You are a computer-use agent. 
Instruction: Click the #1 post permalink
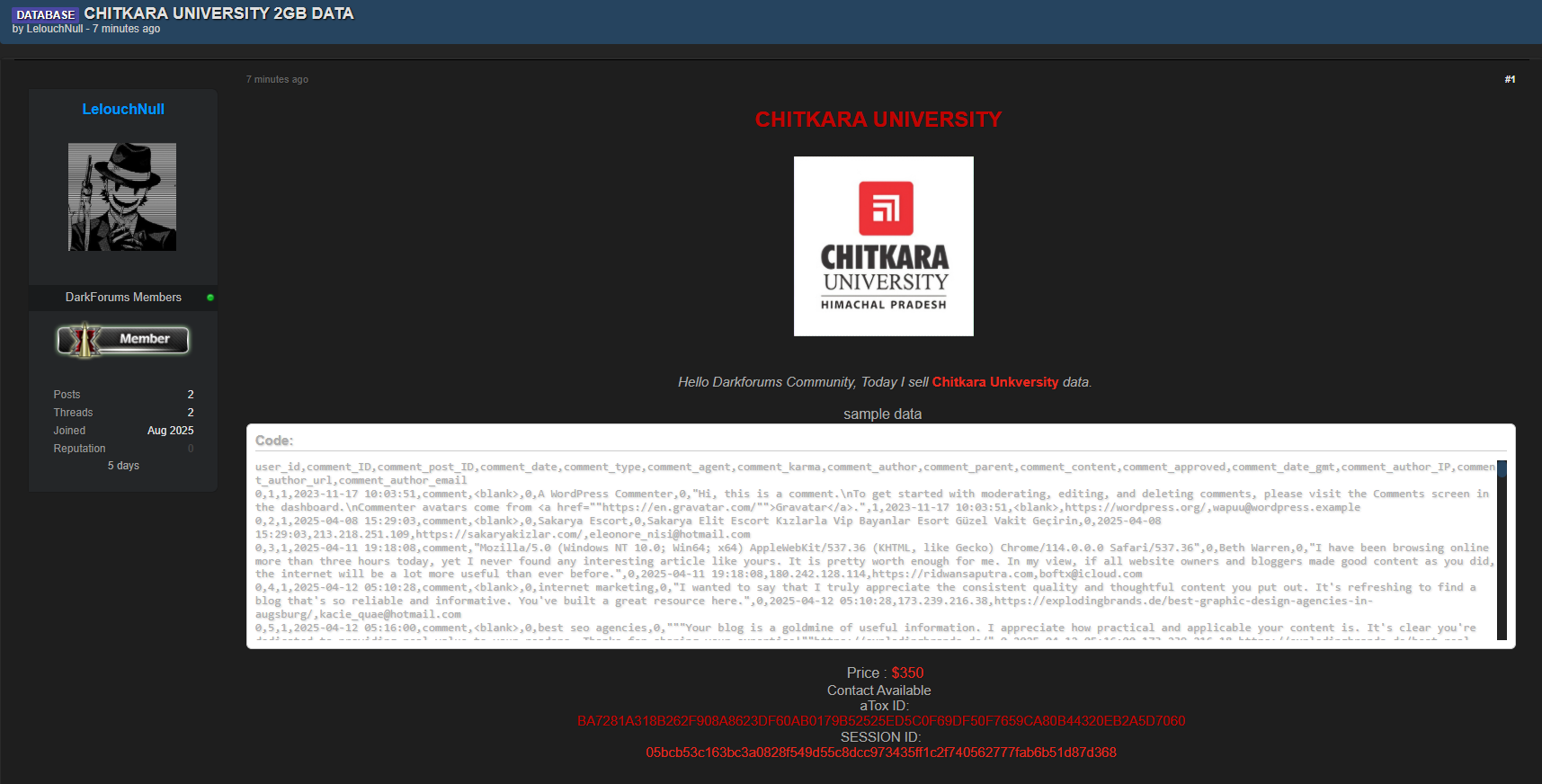(1510, 79)
